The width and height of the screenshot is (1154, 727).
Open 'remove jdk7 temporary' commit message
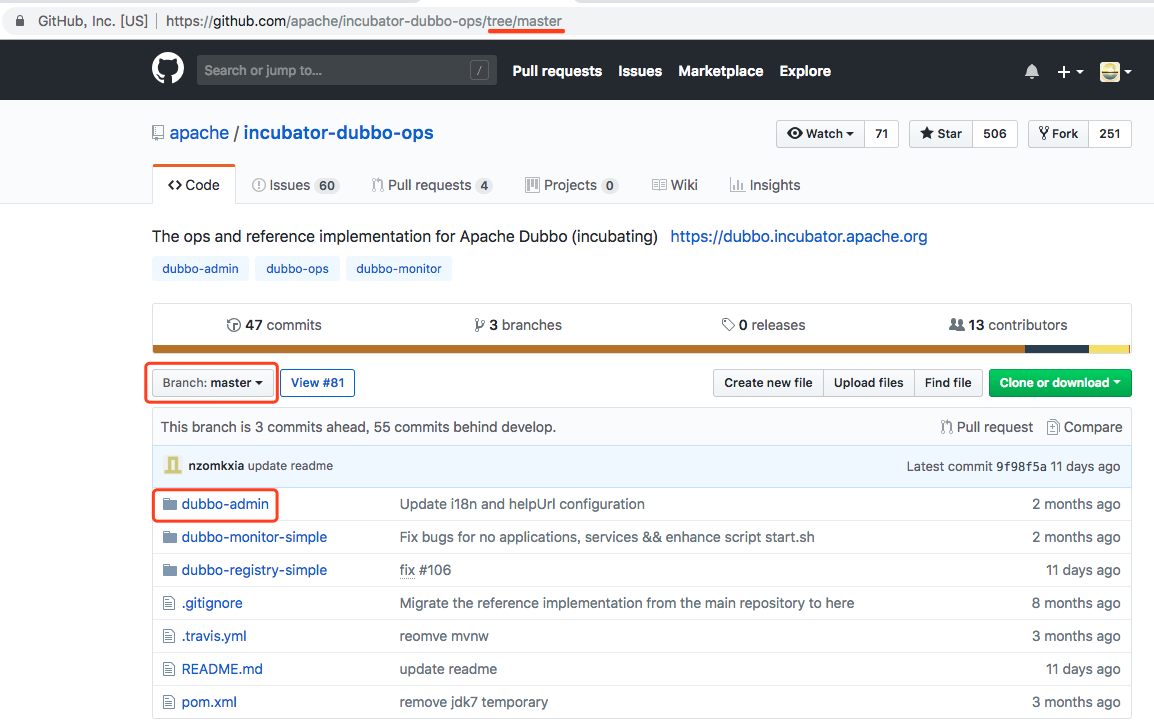pyautogui.click(x=474, y=702)
